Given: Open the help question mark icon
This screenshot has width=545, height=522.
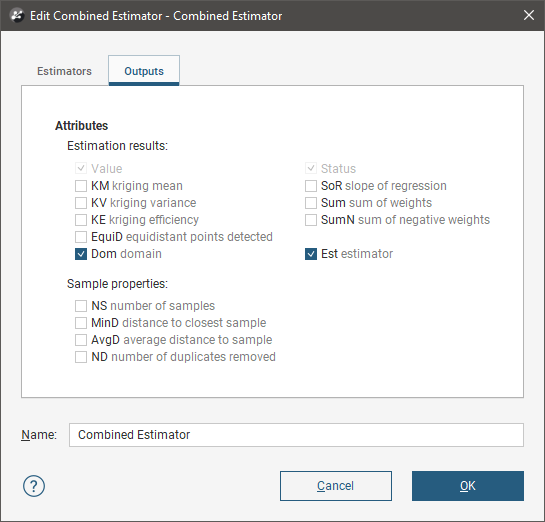Looking at the screenshot, I should pyautogui.click(x=34, y=486).
